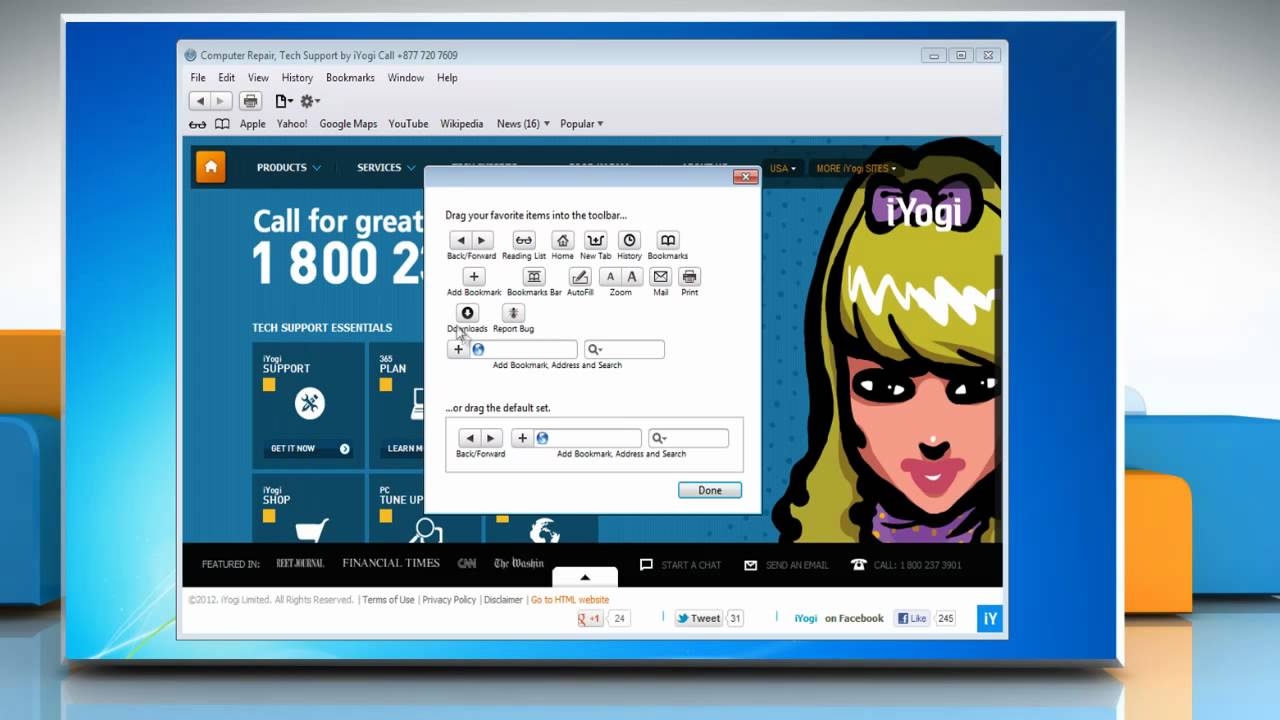Image resolution: width=1280 pixels, height=720 pixels.
Task: Click the smaller A Zoom button
Action: [610, 277]
